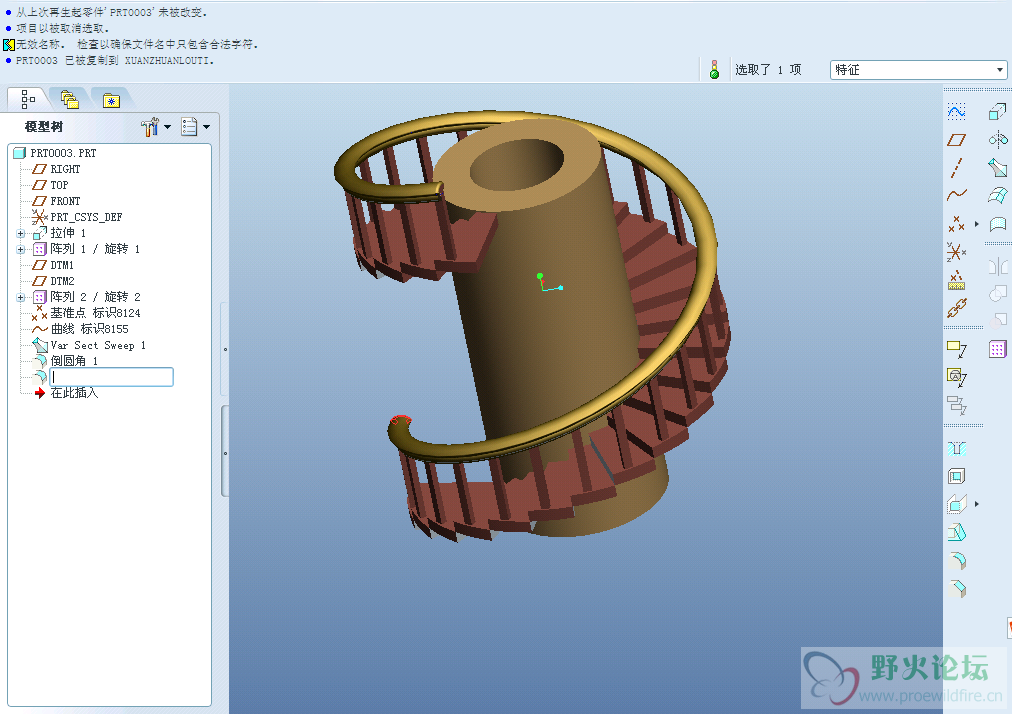This screenshot has width=1012, height=714.
Task: Choose the Variable Section Sweep tool
Action: click(998, 168)
